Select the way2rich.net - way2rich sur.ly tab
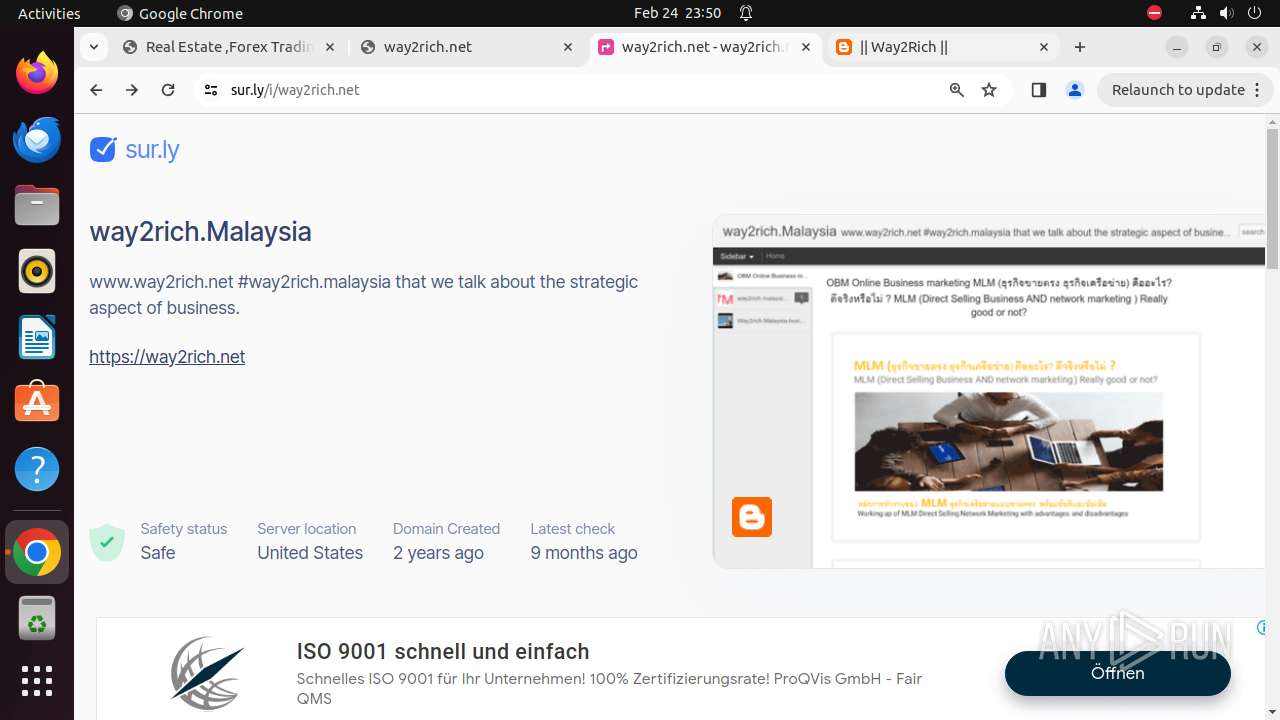 [705, 47]
